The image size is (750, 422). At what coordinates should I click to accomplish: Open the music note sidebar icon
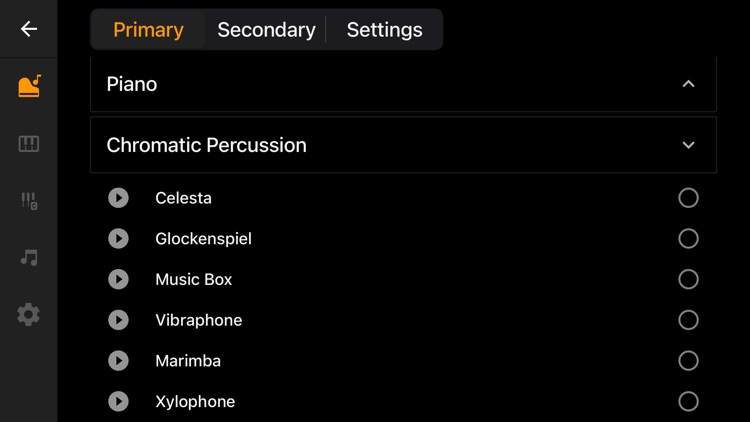click(29, 258)
